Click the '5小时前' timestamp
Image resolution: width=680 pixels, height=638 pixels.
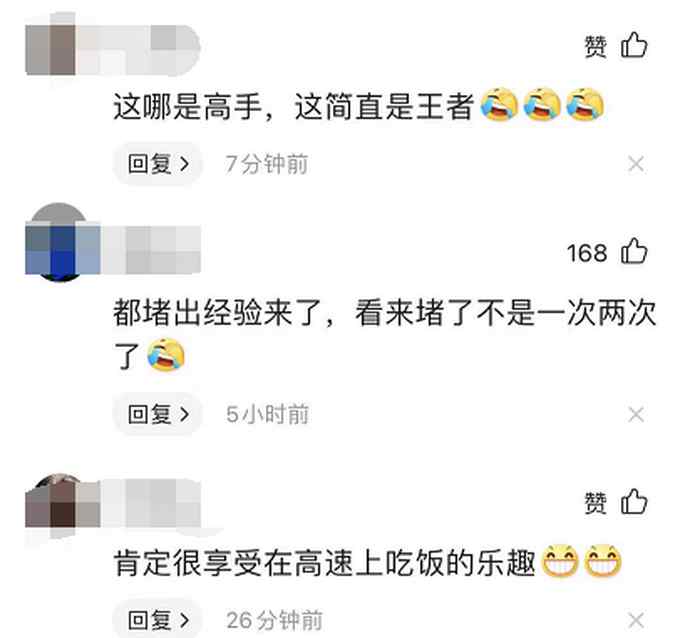click(267, 415)
